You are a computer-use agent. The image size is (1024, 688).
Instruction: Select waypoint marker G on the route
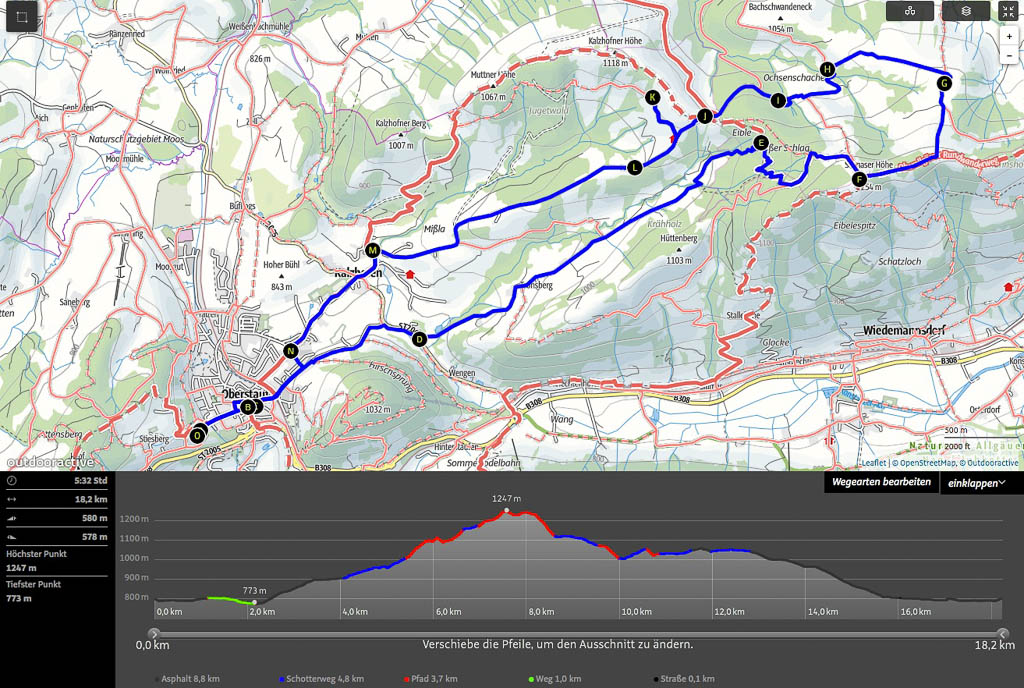click(944, 84)
